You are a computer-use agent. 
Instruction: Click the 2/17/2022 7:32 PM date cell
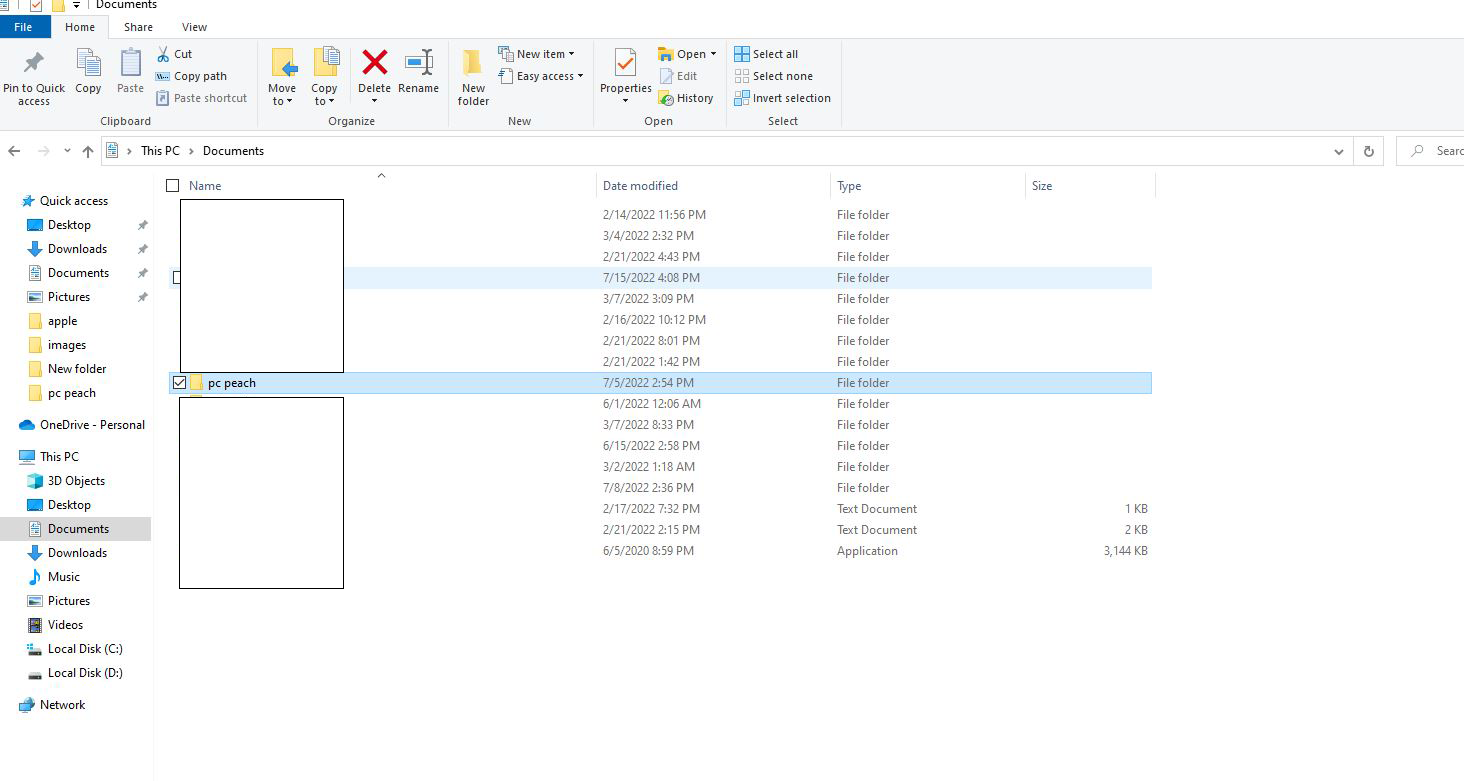(651, 509)
